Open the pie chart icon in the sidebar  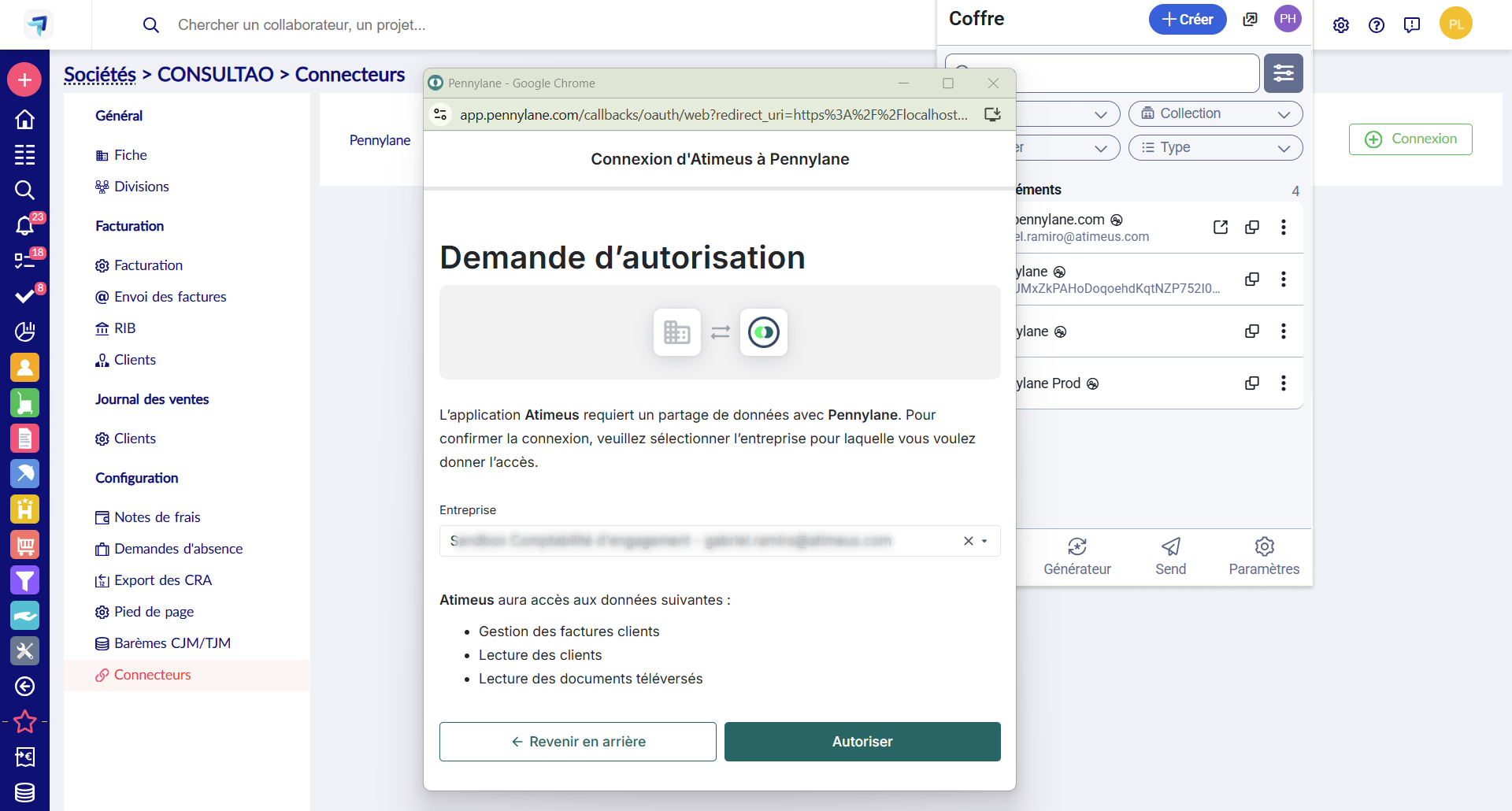pos(24,331)
